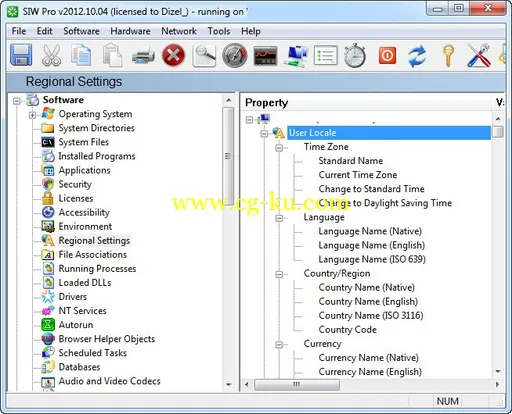Select Running Processes in tree

pos(97,268)
